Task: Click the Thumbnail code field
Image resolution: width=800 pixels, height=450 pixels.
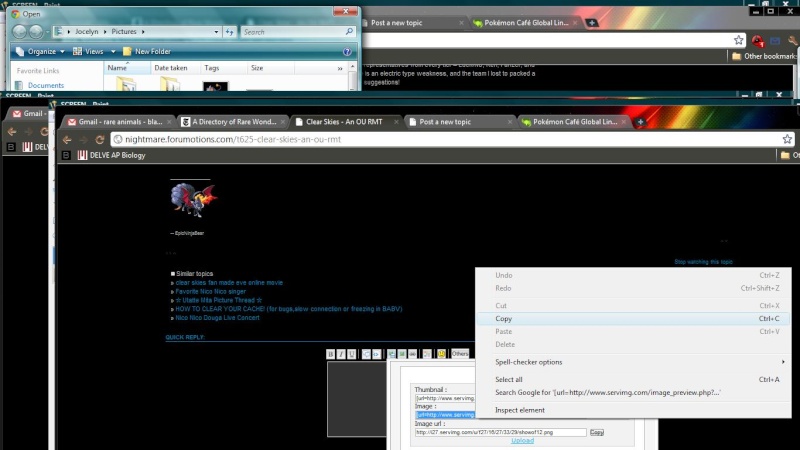Action: pos(445,398)
